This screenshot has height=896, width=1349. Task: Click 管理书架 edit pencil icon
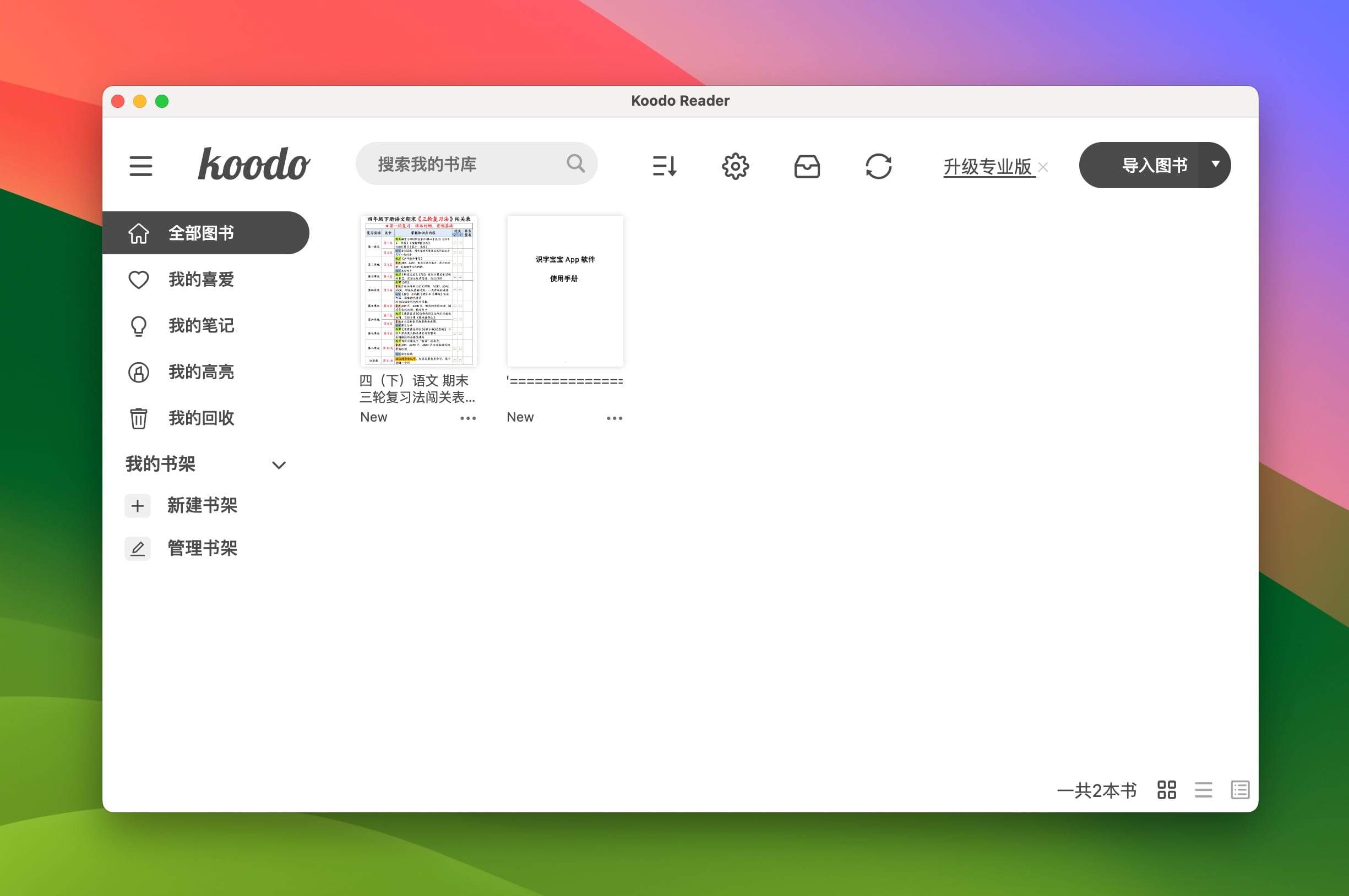[138, 549]
